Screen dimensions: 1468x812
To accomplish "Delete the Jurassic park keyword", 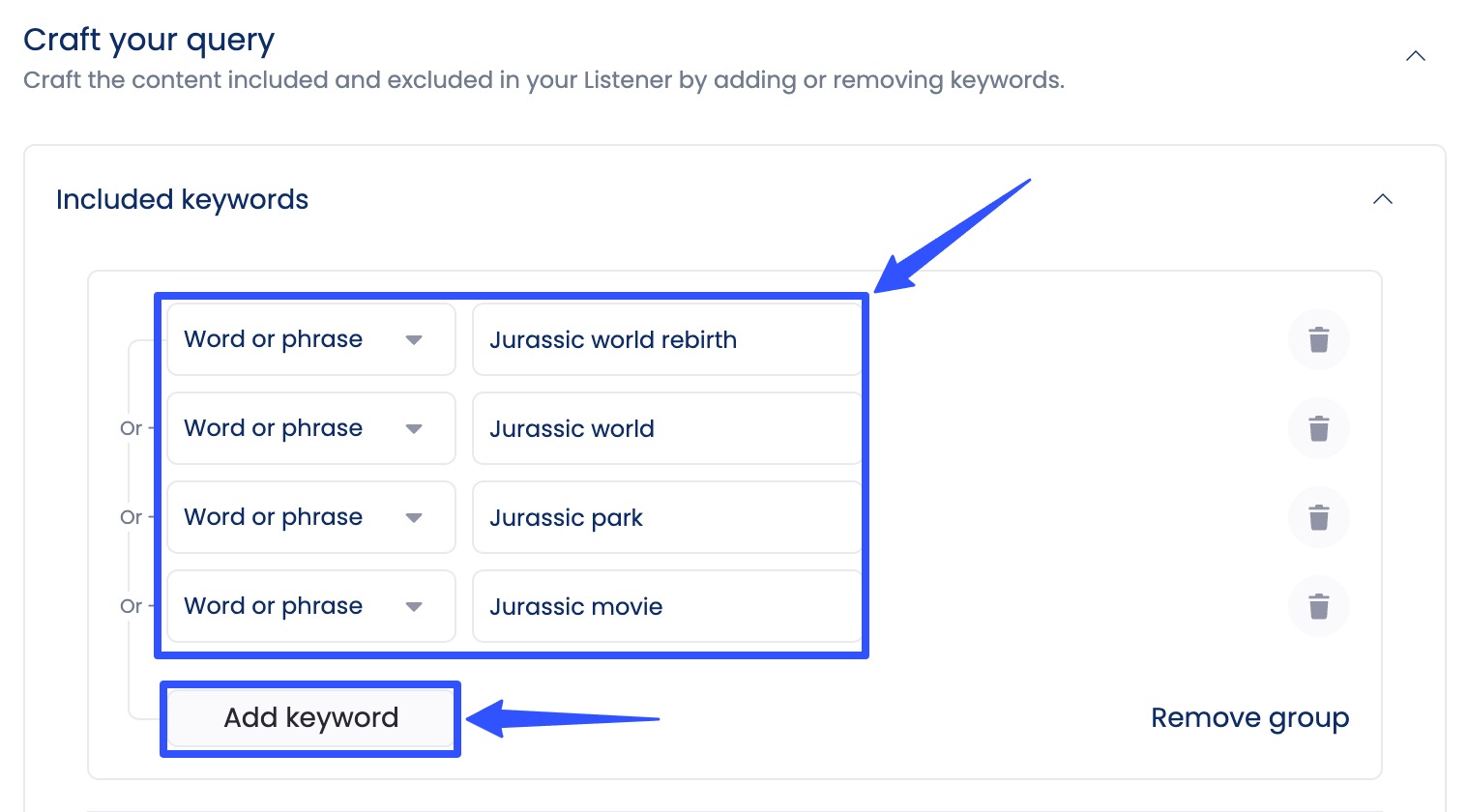I will pyautogui.click(x=1318, y=517).
